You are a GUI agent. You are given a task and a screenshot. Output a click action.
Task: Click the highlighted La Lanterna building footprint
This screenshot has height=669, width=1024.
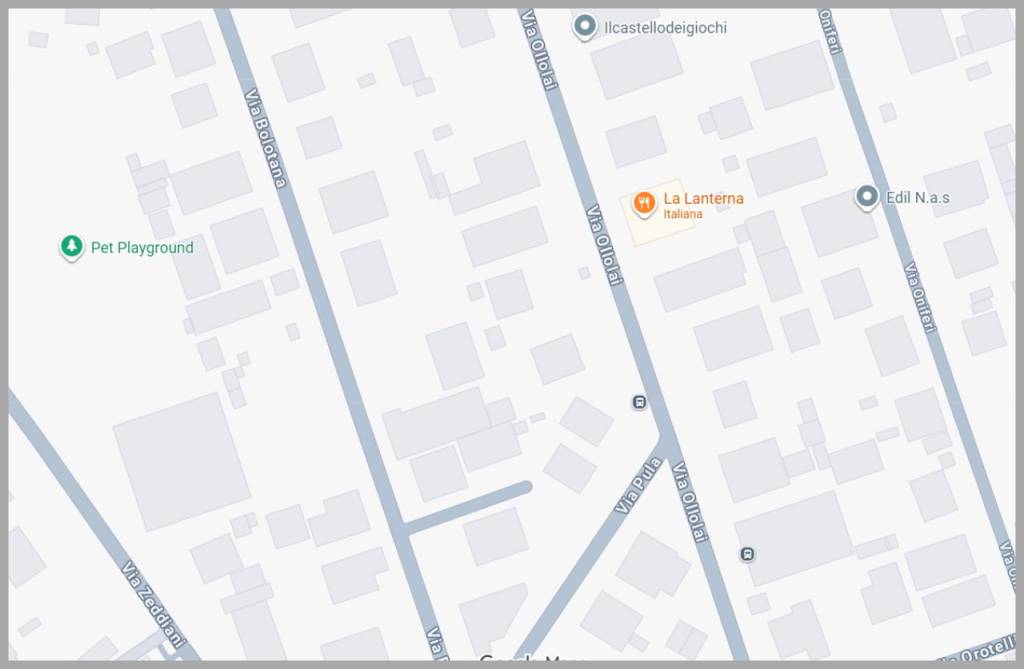point(657,212)
